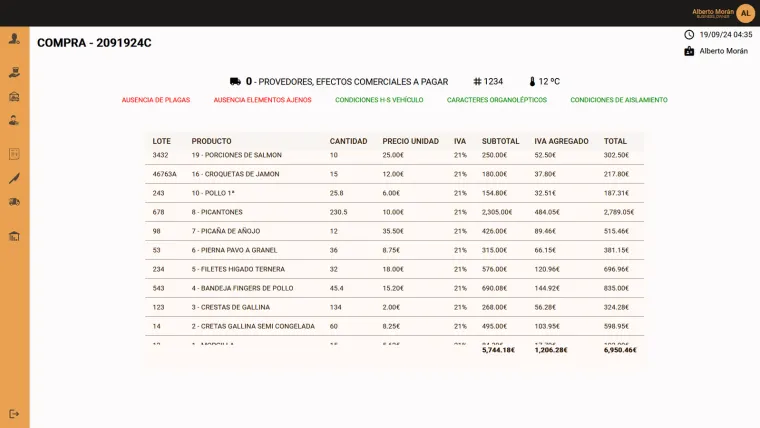Click temperature reading 12 ºC

click(x=549, y=81)
